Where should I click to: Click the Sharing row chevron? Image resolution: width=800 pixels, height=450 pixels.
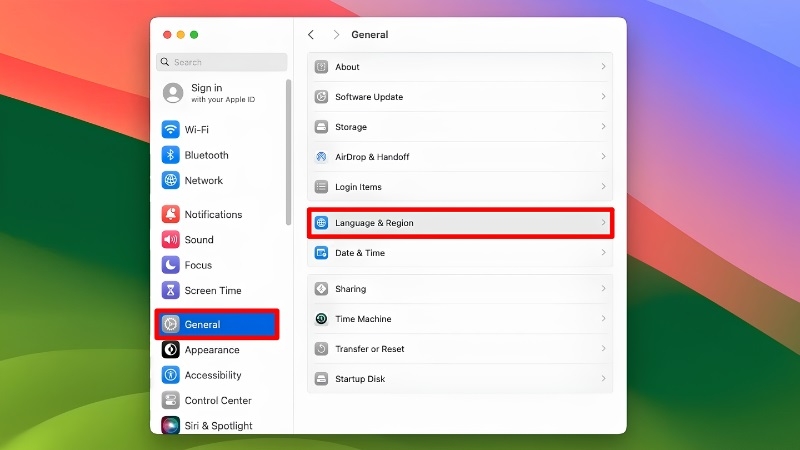pyautogui.click(x=603, y=289)
